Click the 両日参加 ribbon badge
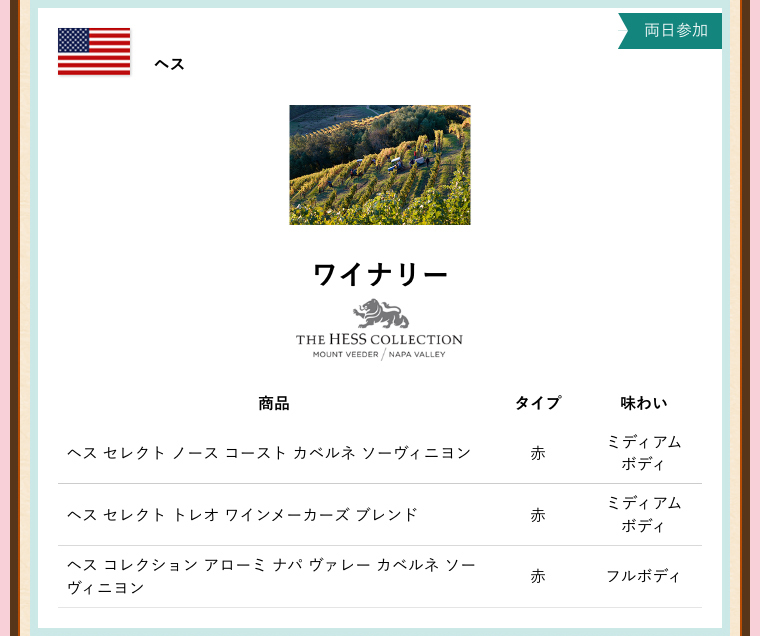The image size is (760, 636). coord(673,31)
